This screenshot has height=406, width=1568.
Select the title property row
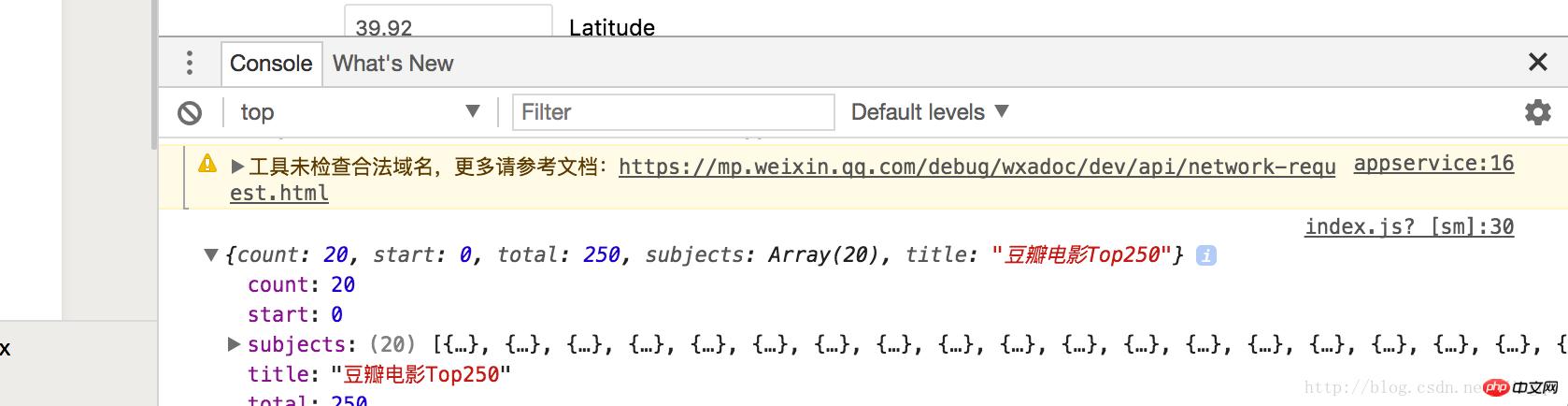(378, 374)
